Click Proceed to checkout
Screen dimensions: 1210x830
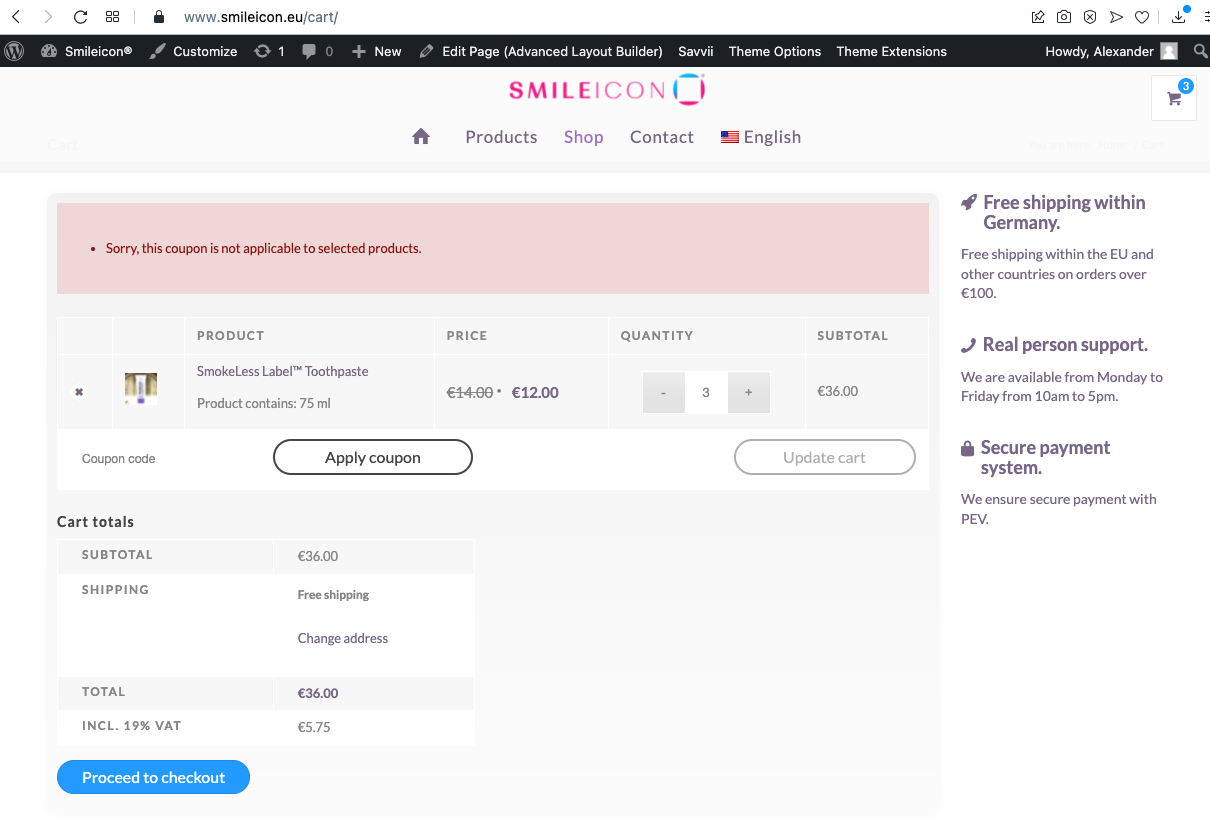pyautogui.click(x=153, y=777)
